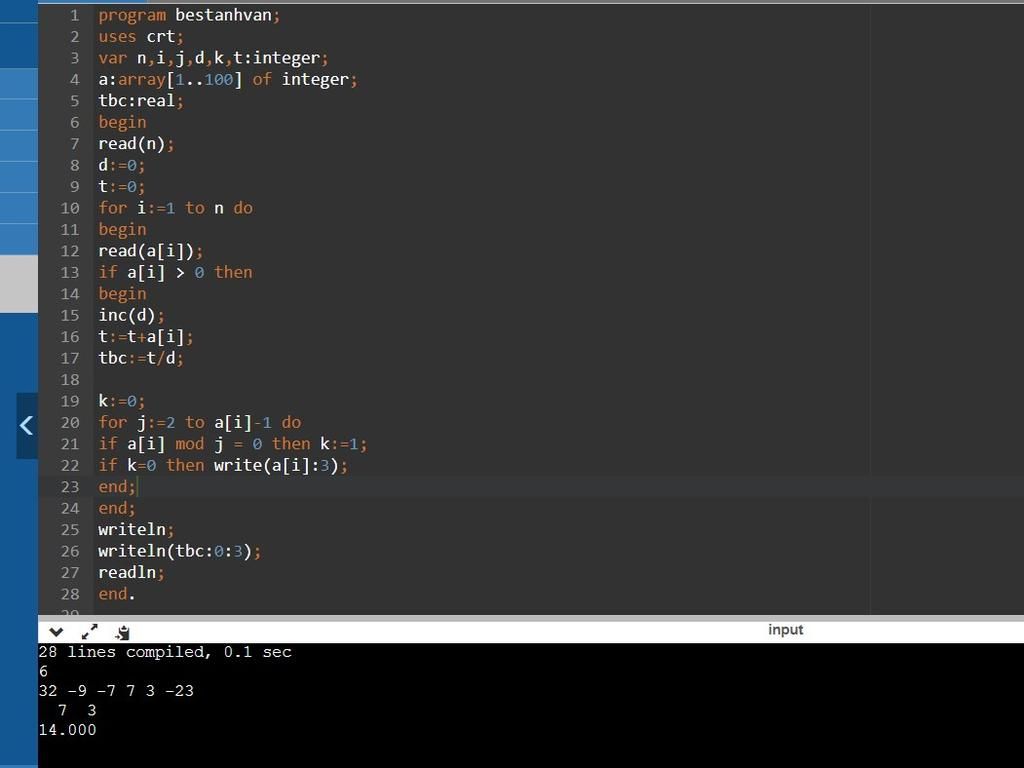Click the line 'readln;'
1024x768 pixels.
pos(131,573)
